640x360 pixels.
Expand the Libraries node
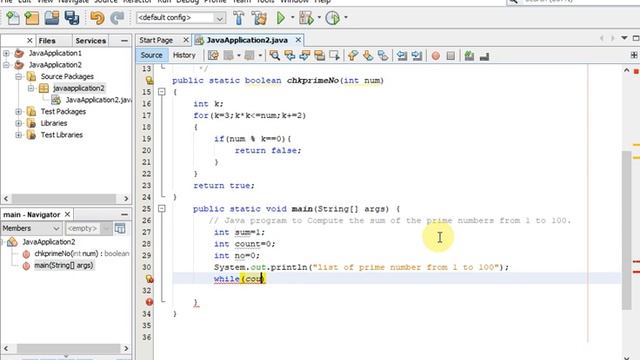pyautogui.click(x=18, y=123)
